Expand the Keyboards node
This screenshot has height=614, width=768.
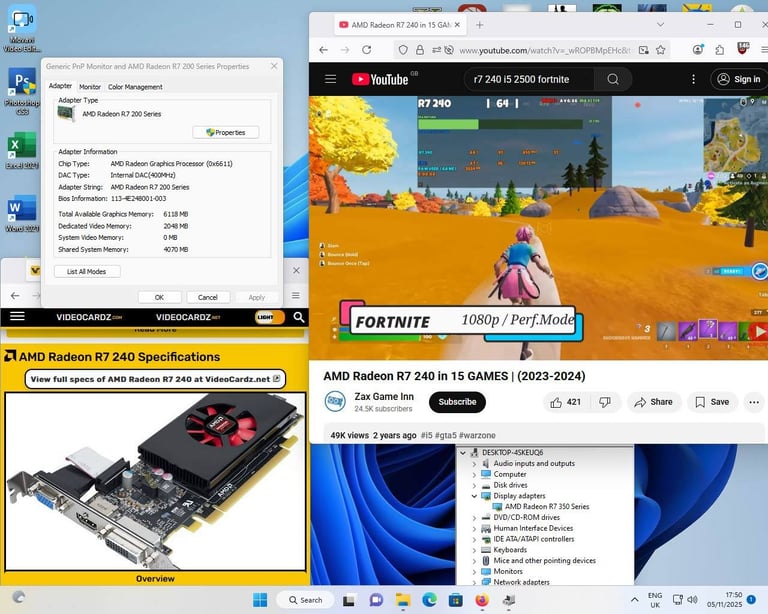[474, 550]
